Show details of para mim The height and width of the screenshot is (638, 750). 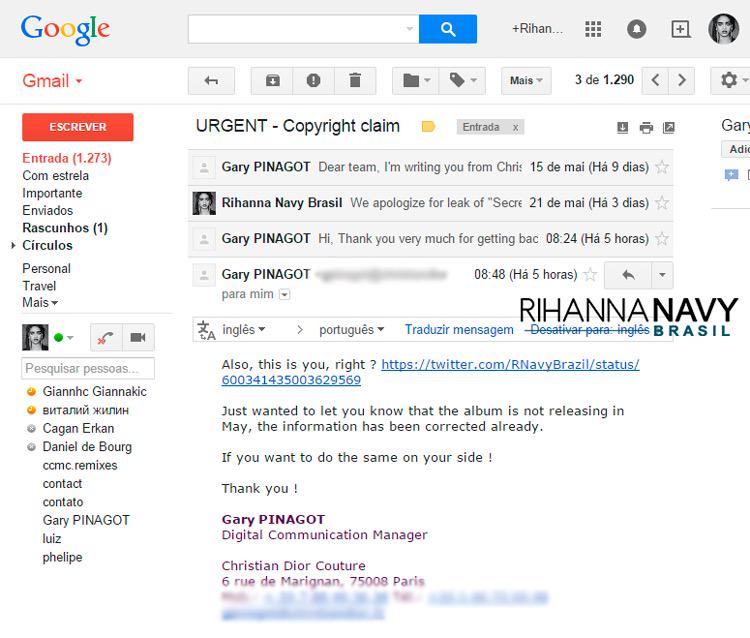coord(285,294)
